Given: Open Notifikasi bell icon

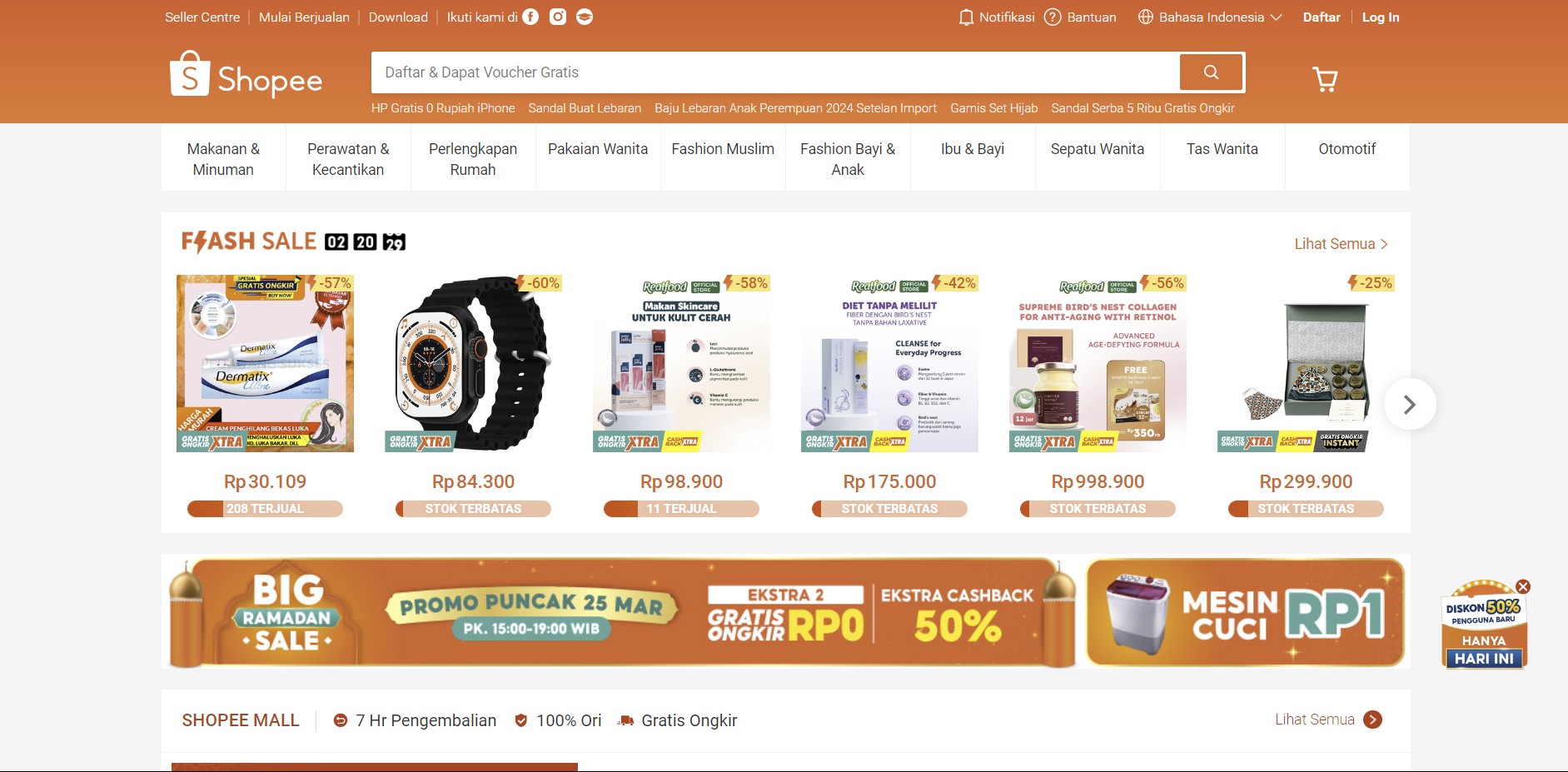Looking at the screenshot, I should coord(966,17).
